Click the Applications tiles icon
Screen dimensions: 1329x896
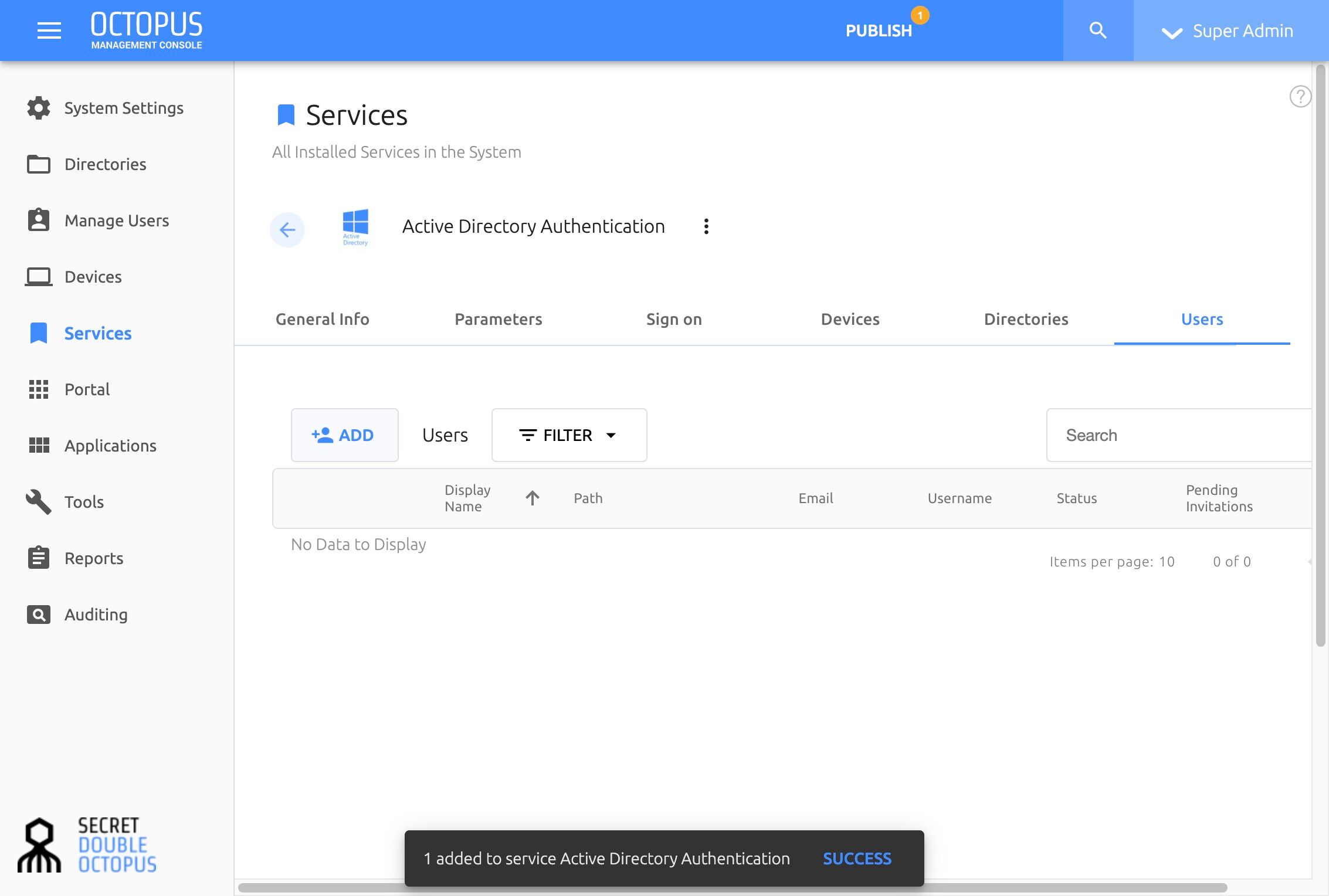[39, 446]
